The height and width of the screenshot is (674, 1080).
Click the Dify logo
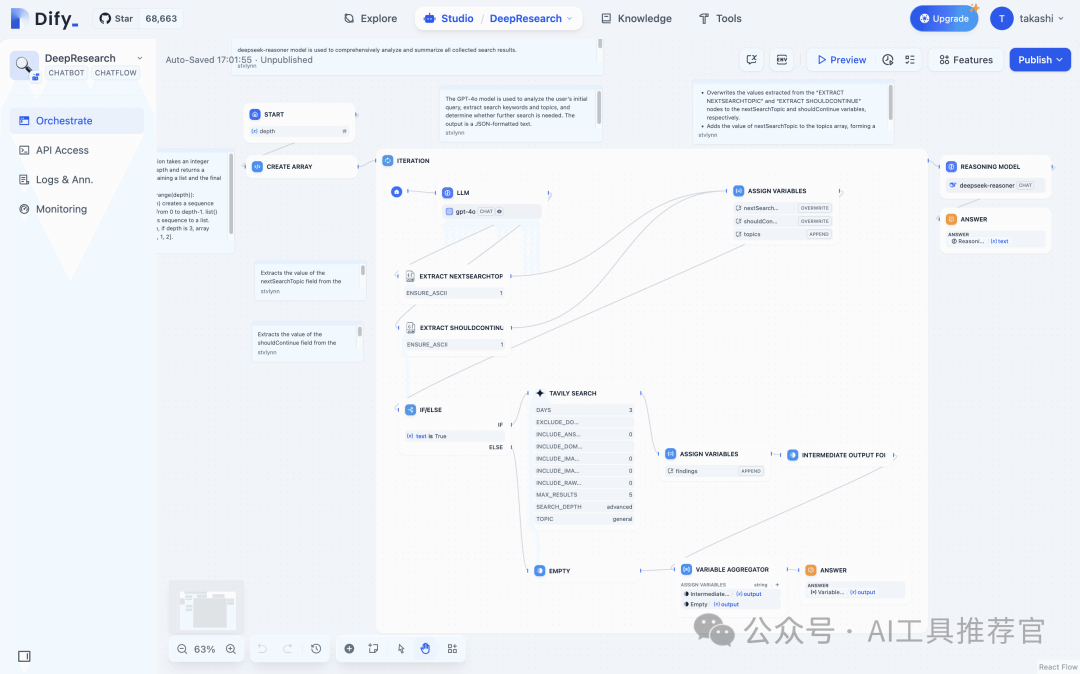45,19
